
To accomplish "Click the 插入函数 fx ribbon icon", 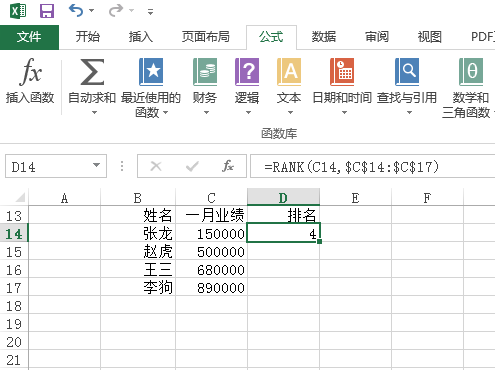I will pos(30,72).
